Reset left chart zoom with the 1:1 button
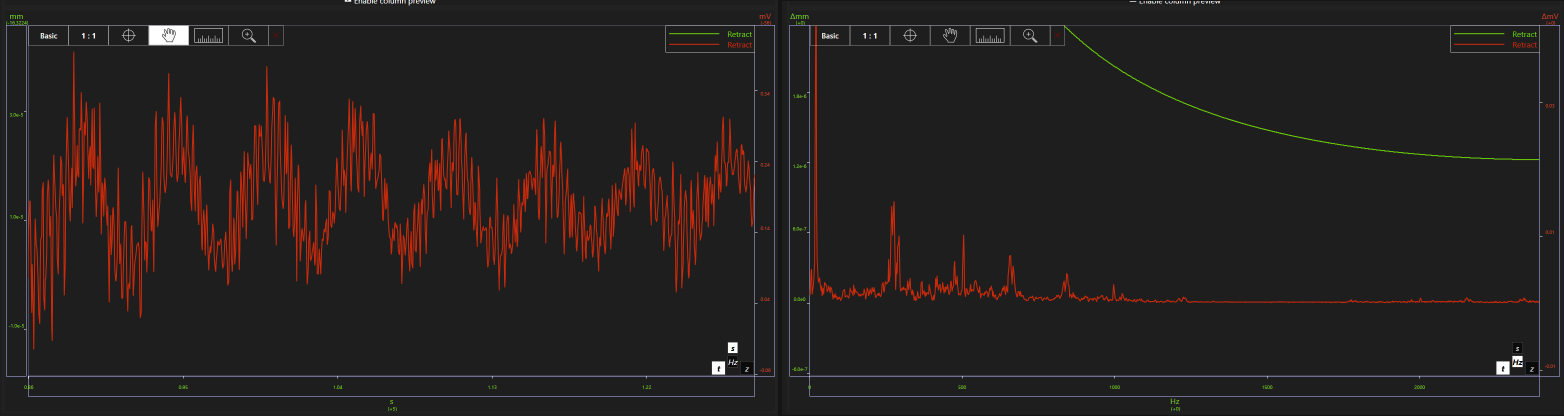Viewport: 1564px width, 416px height. tap(89, 36)
